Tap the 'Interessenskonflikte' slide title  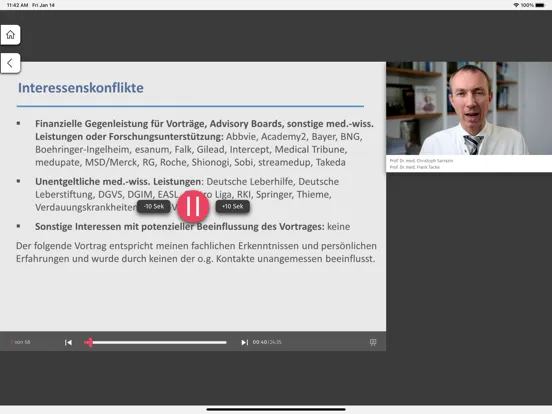81,88
